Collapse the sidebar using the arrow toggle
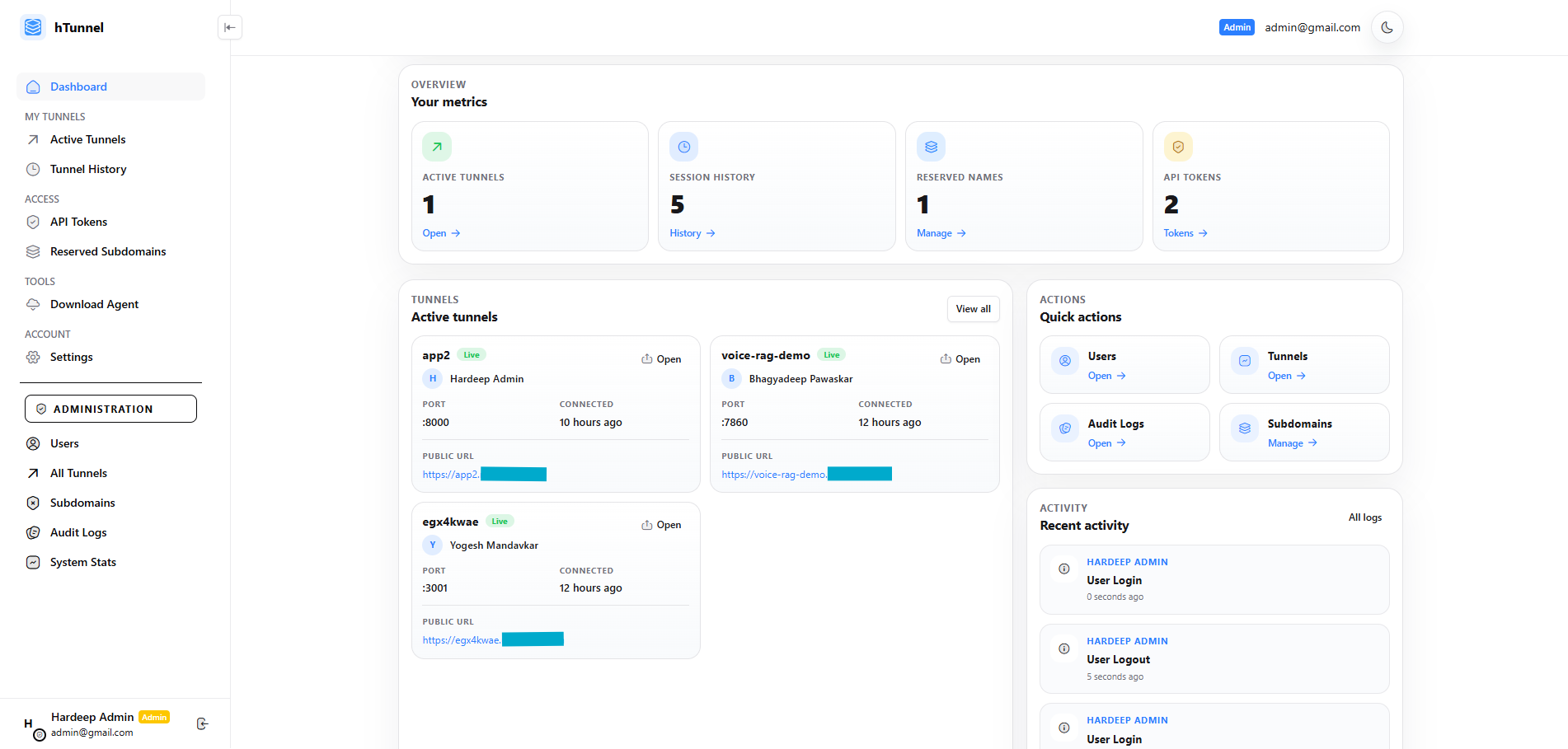The height and width of the screenshot is (749, 1568). (230, 27)
